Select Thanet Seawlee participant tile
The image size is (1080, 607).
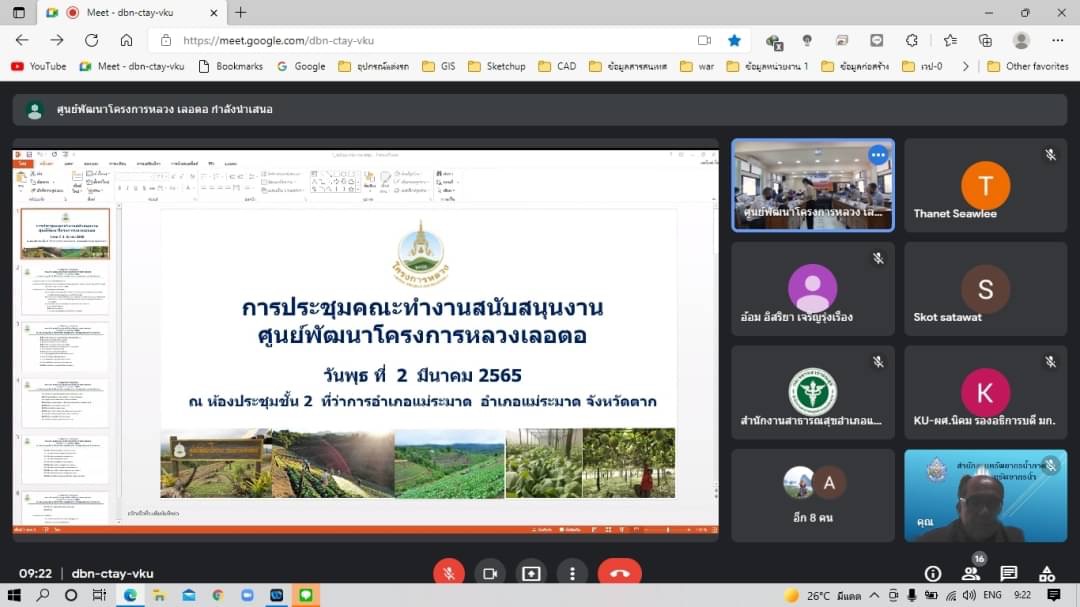click(985, 185)
